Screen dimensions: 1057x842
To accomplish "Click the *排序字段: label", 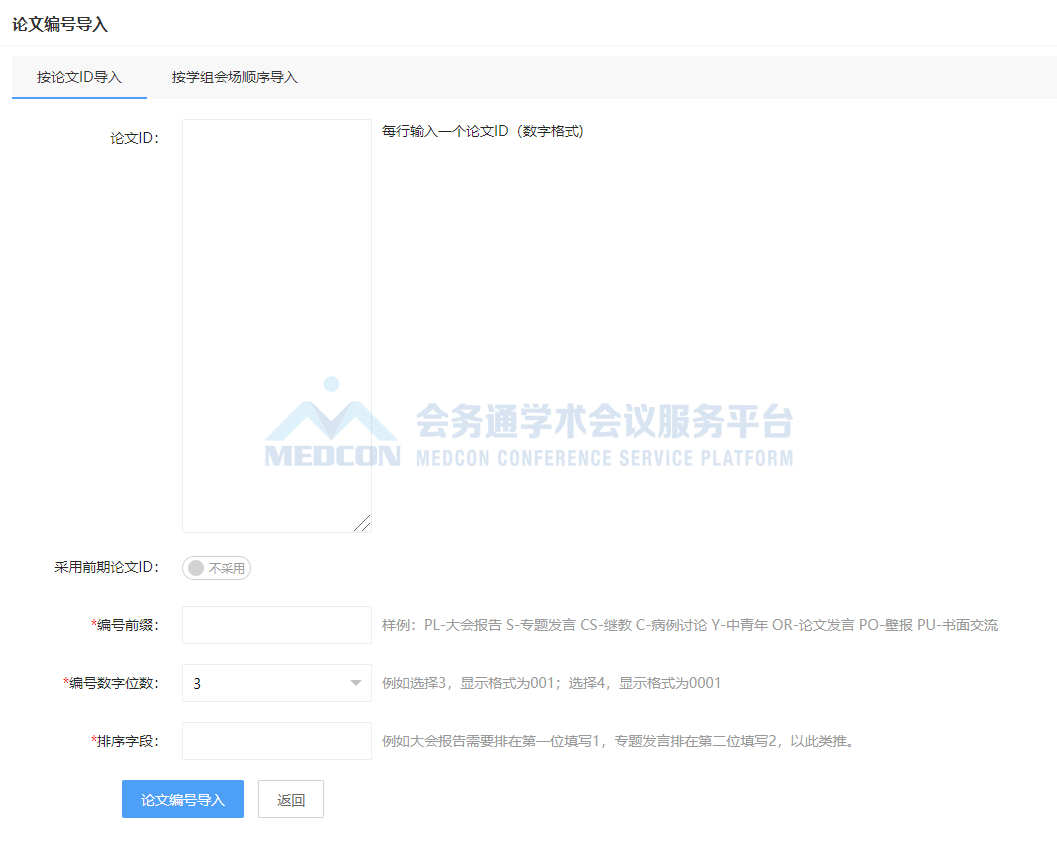I will tap(125, 741).
